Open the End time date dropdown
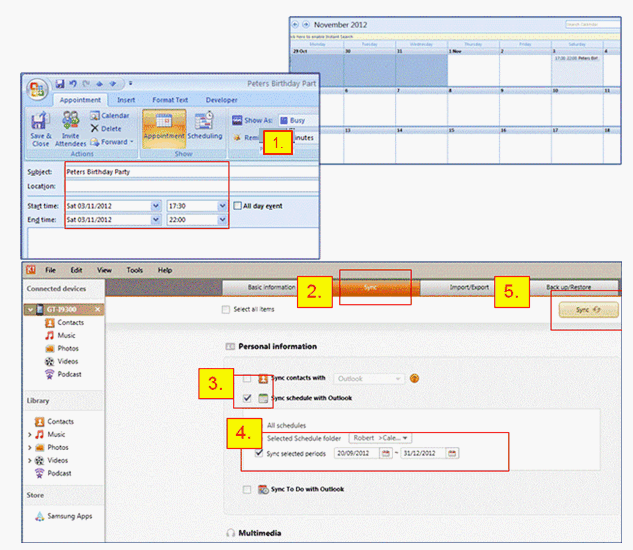This screenshot has width=633, height=550. pos(156,220)
